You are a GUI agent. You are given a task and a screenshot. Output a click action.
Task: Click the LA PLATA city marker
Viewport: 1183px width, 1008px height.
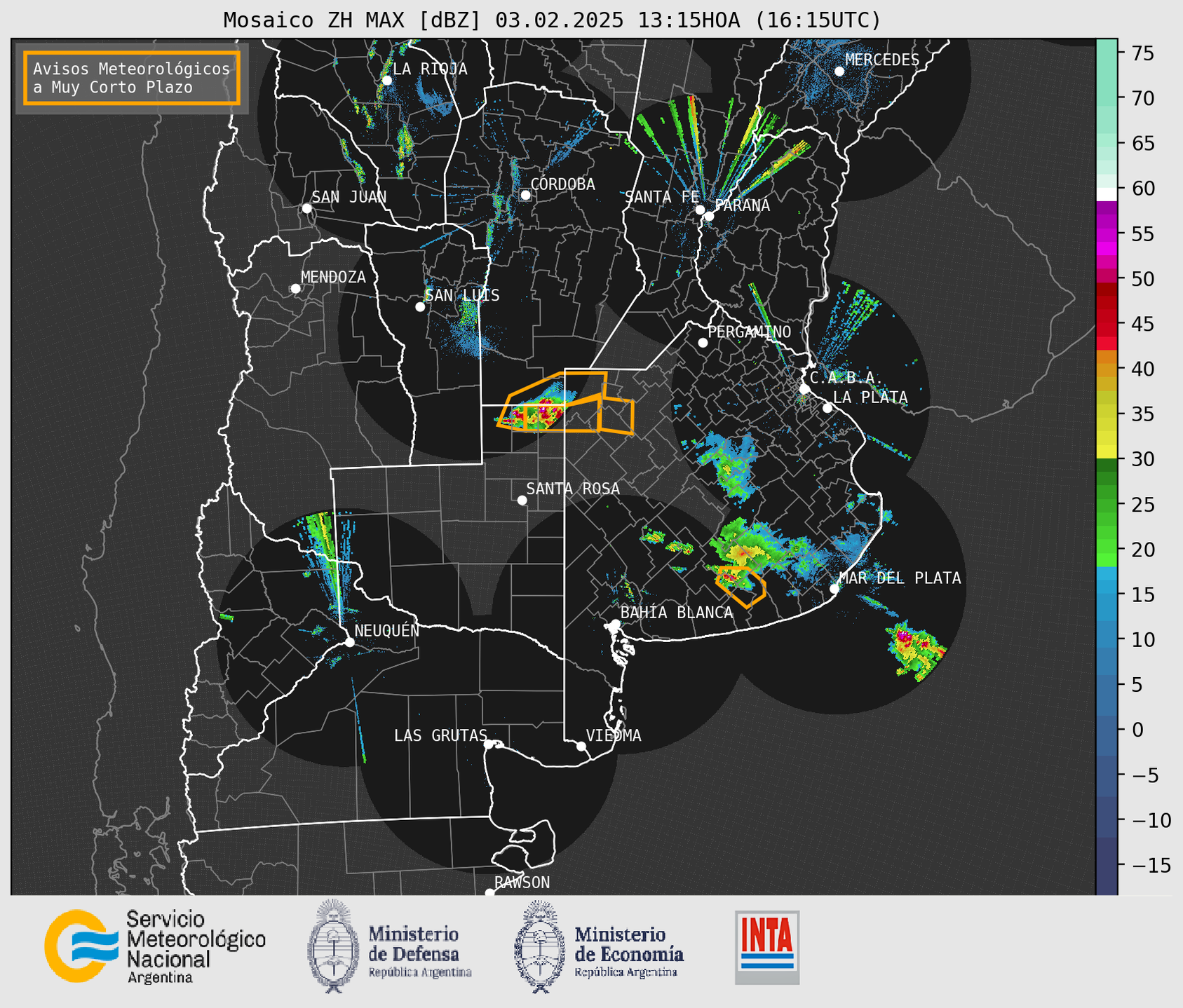click(827, 408)
